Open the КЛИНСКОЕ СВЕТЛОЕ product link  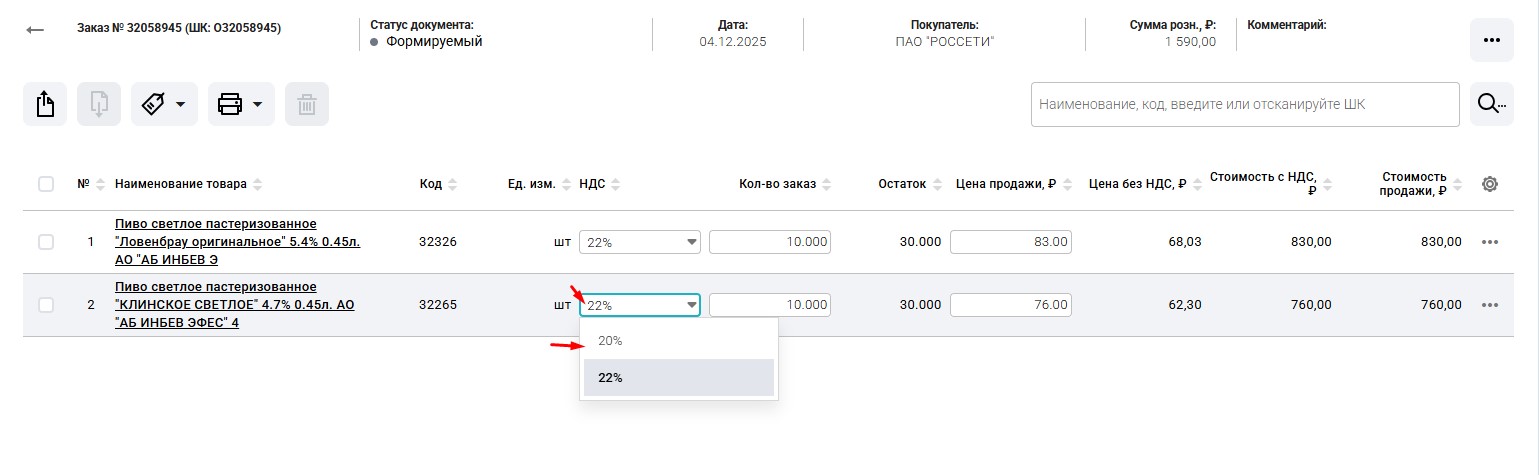[234, 305]
